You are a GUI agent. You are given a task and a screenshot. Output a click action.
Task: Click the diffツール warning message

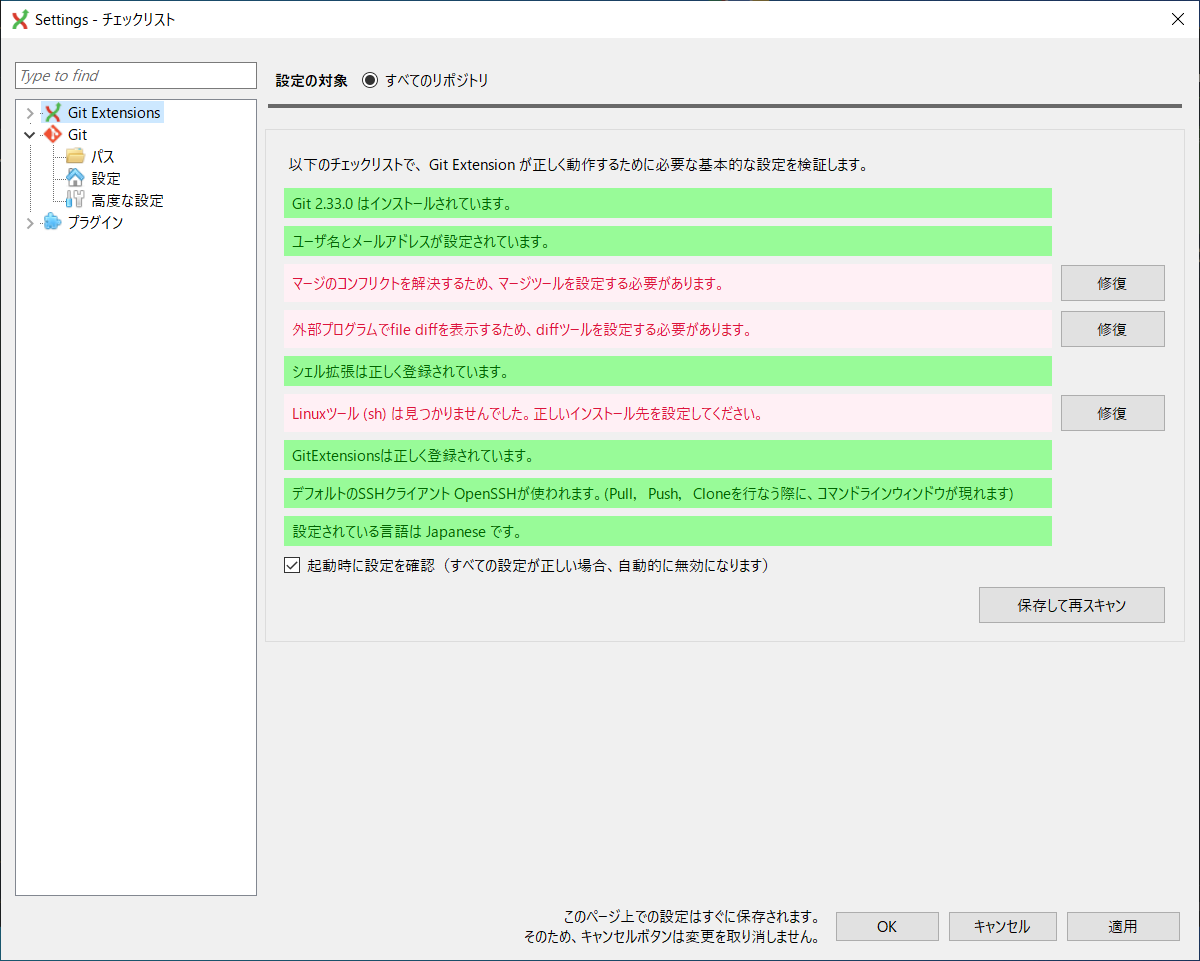pos(668,329)
